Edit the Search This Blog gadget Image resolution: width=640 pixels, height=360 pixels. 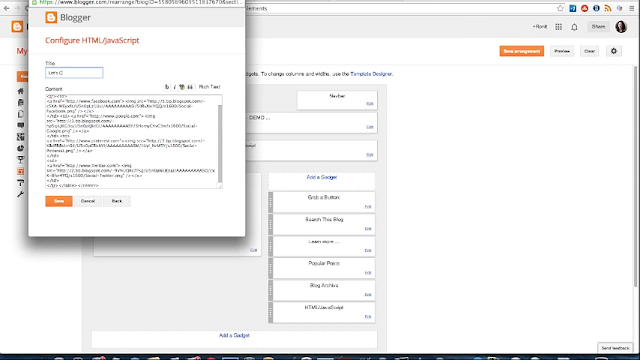tap(368, 229)
